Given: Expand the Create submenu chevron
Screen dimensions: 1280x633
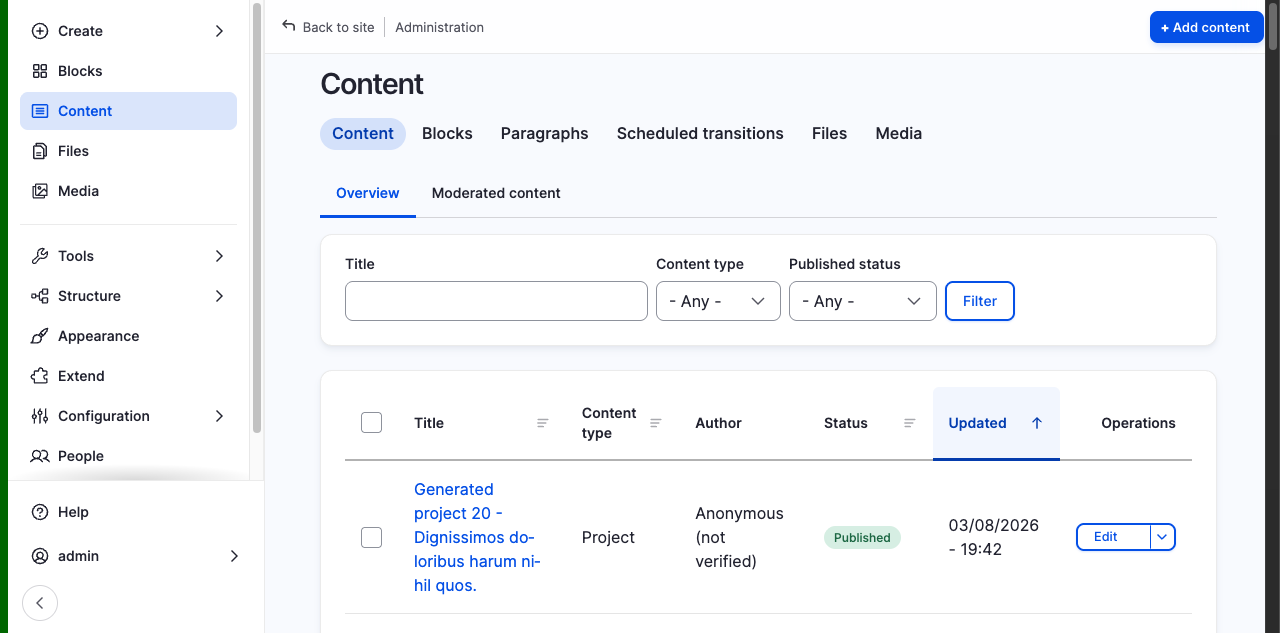Looking at the screenshot, I should click(220, 31).
